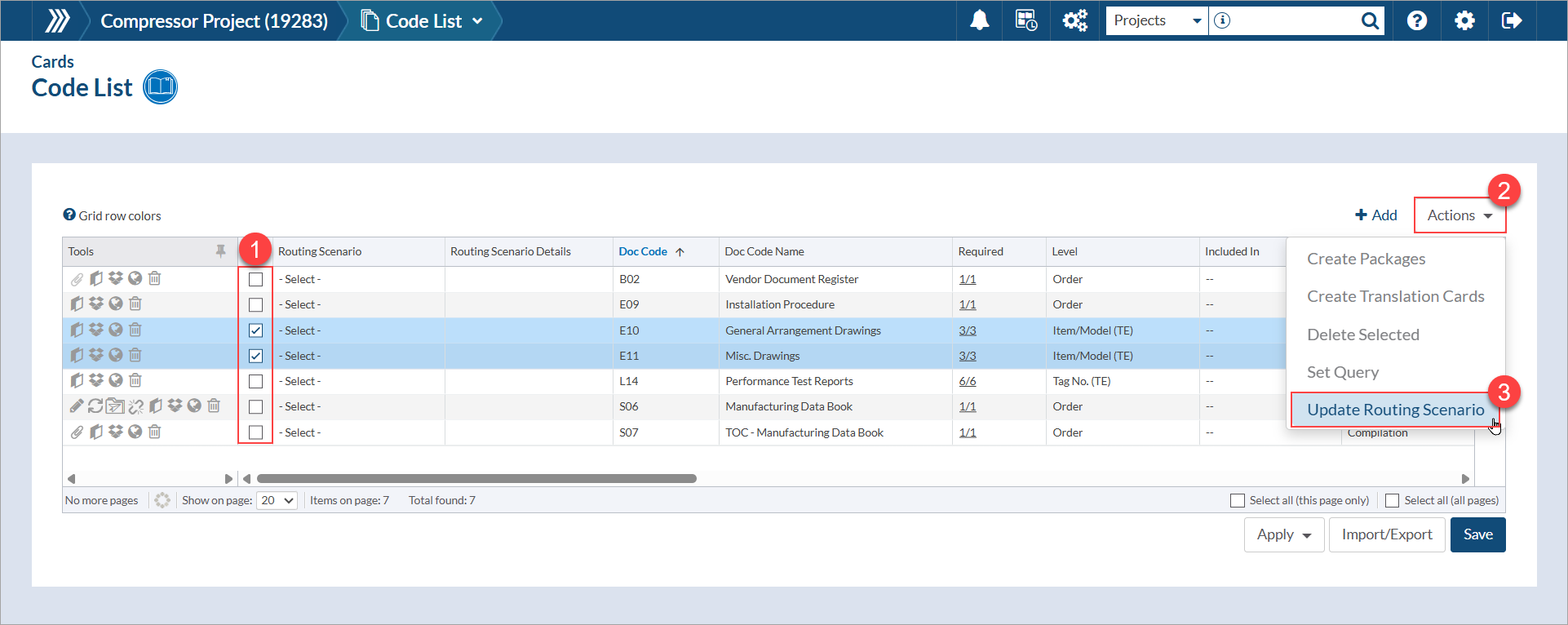Open the Apply dropdown button
The image size is (1568, 625).
pos(1283,535)
